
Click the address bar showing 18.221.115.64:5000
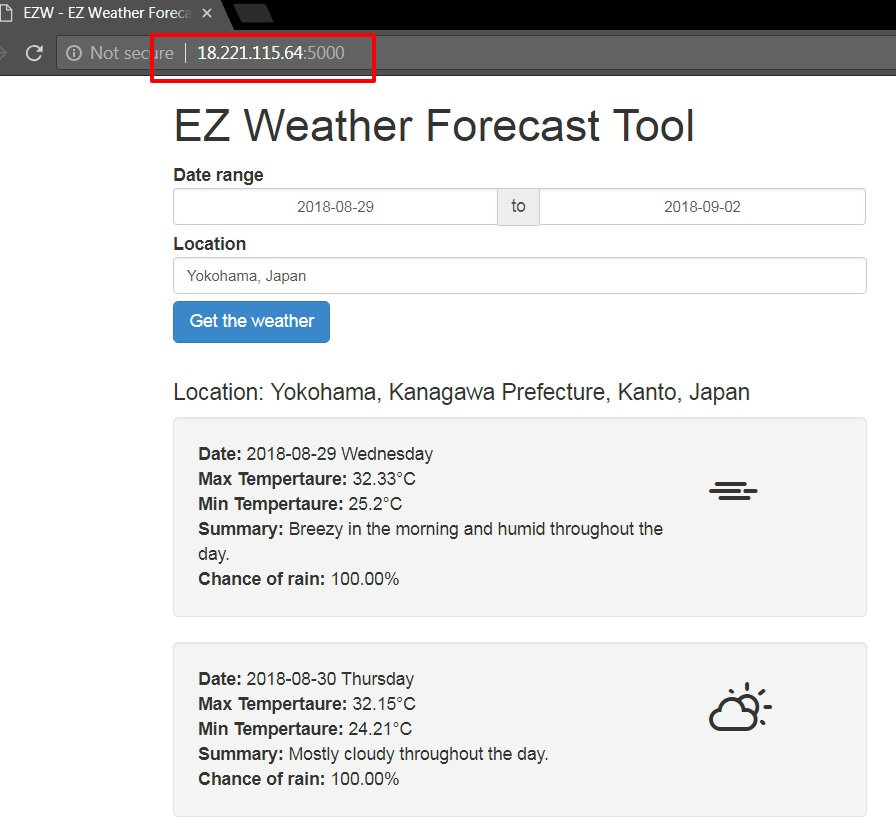pyautogui.click(x=270, y=53)
